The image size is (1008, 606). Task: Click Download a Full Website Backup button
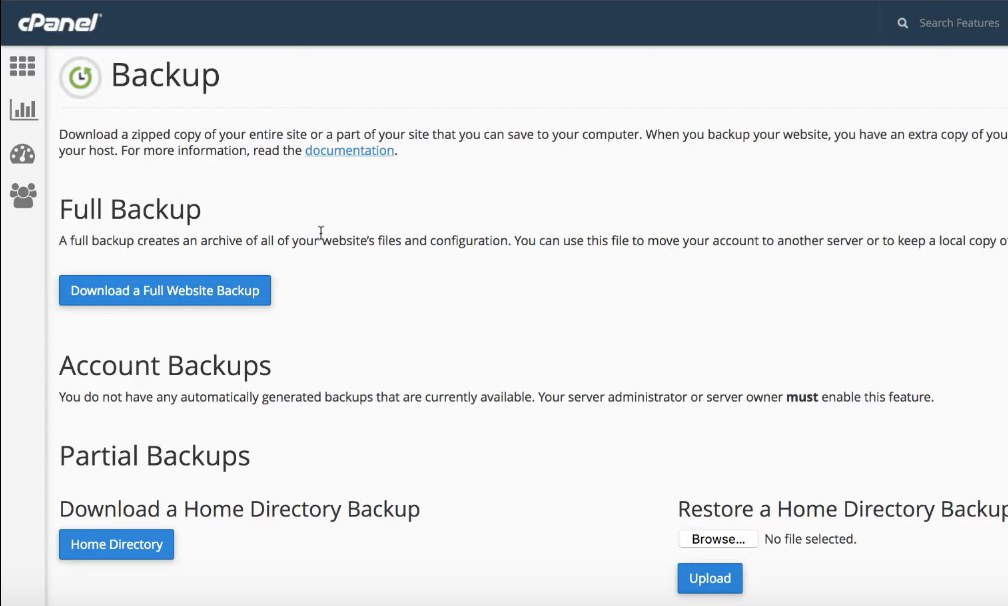[x=165, y=290]
